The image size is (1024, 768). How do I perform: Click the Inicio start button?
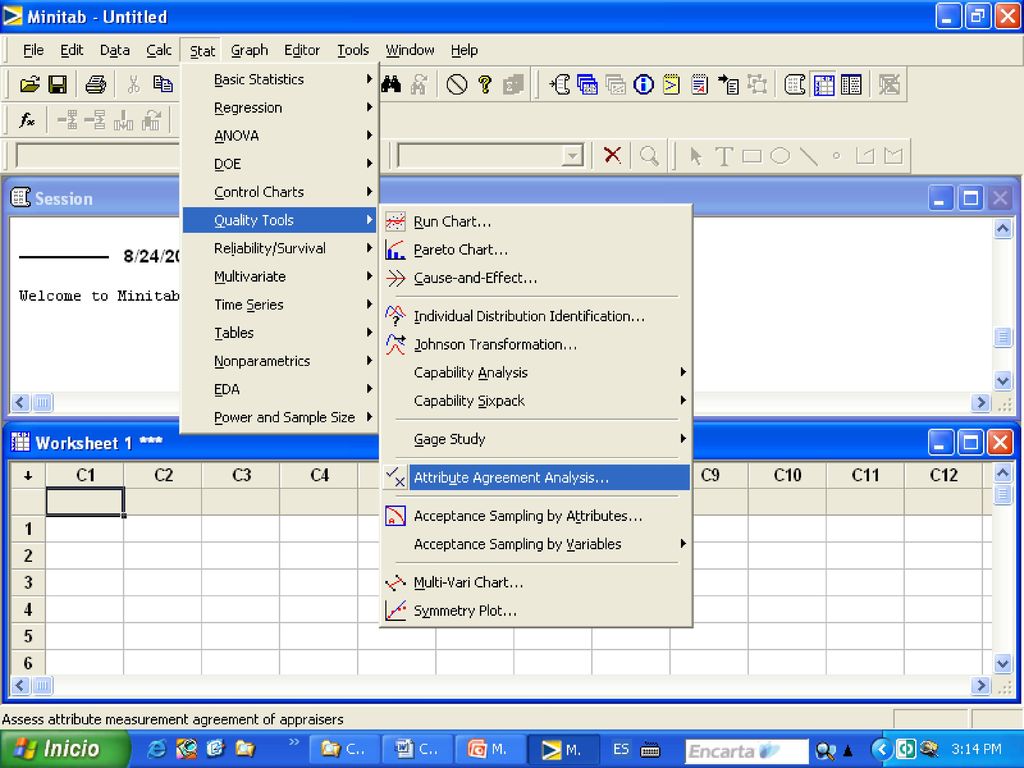(65, 749)
